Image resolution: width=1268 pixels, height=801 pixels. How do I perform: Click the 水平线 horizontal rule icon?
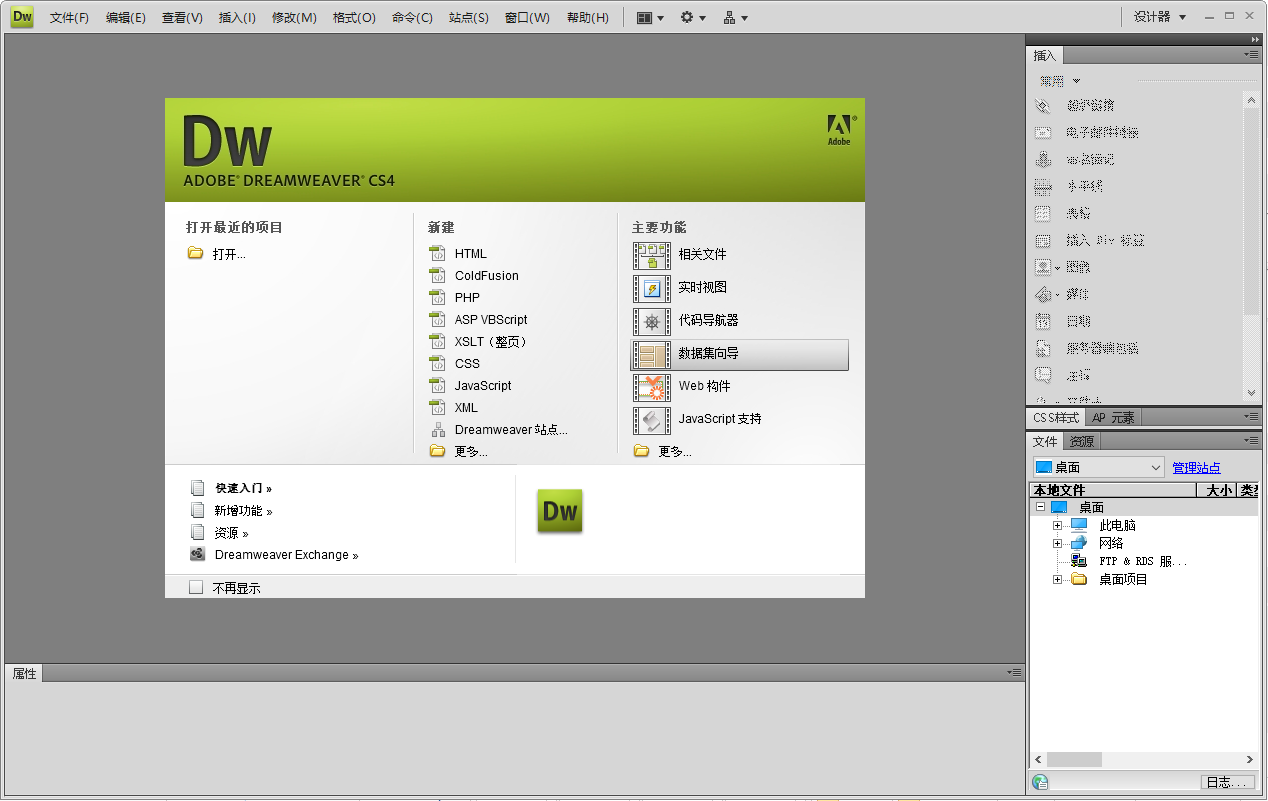(1043, 186)
